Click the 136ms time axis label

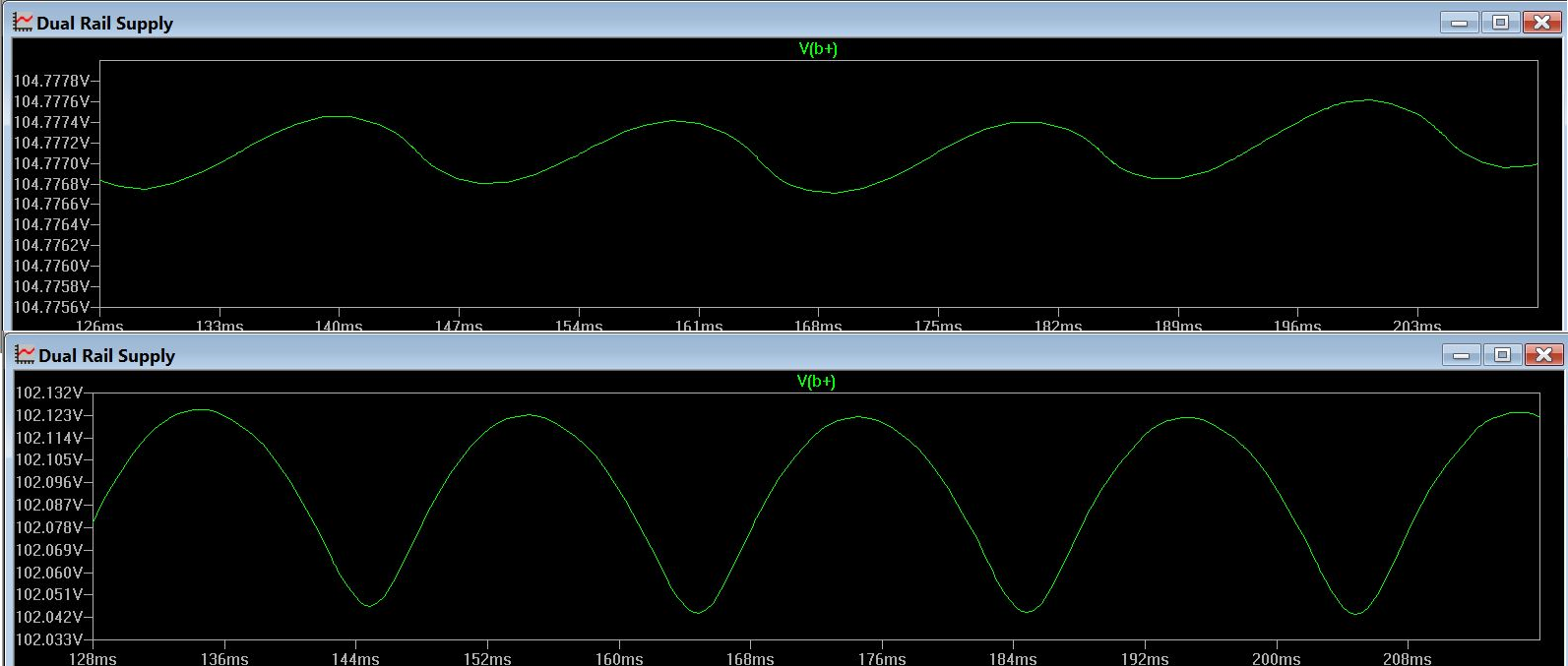click(x=224, y=658)
